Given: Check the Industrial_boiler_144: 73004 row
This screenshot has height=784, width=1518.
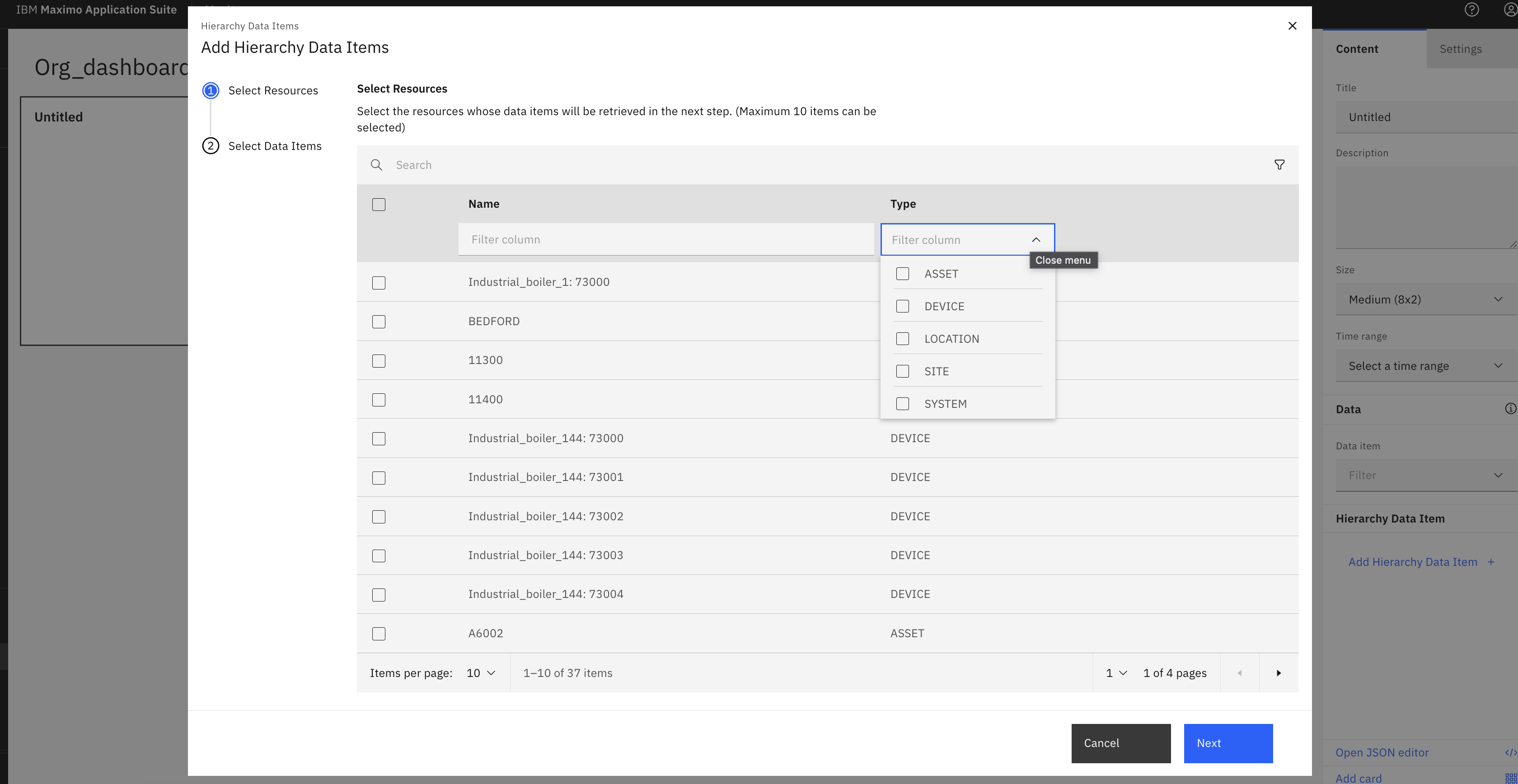Looking at the screenshot, I should coord(379,595).
